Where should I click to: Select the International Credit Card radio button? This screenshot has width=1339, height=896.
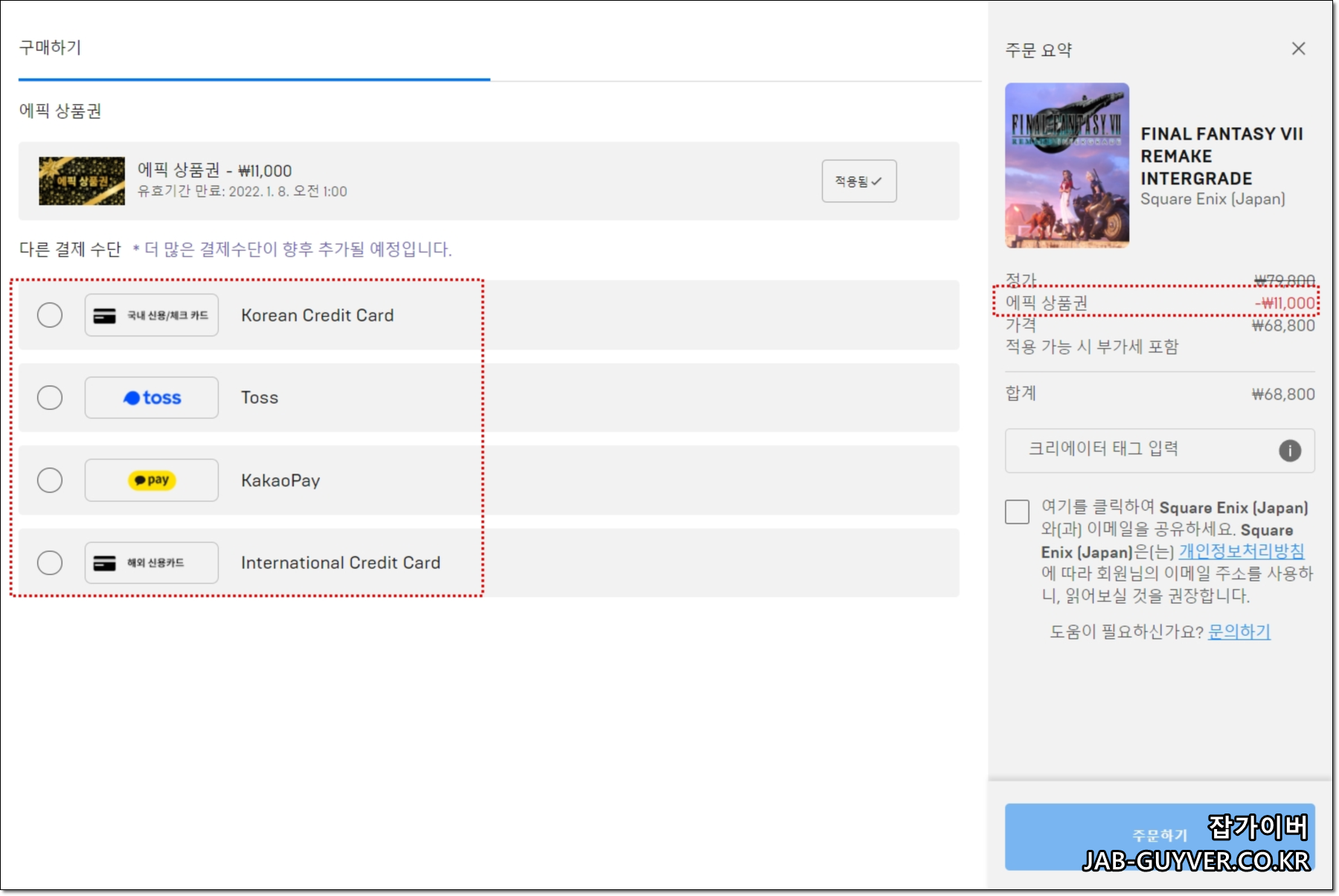50,563
